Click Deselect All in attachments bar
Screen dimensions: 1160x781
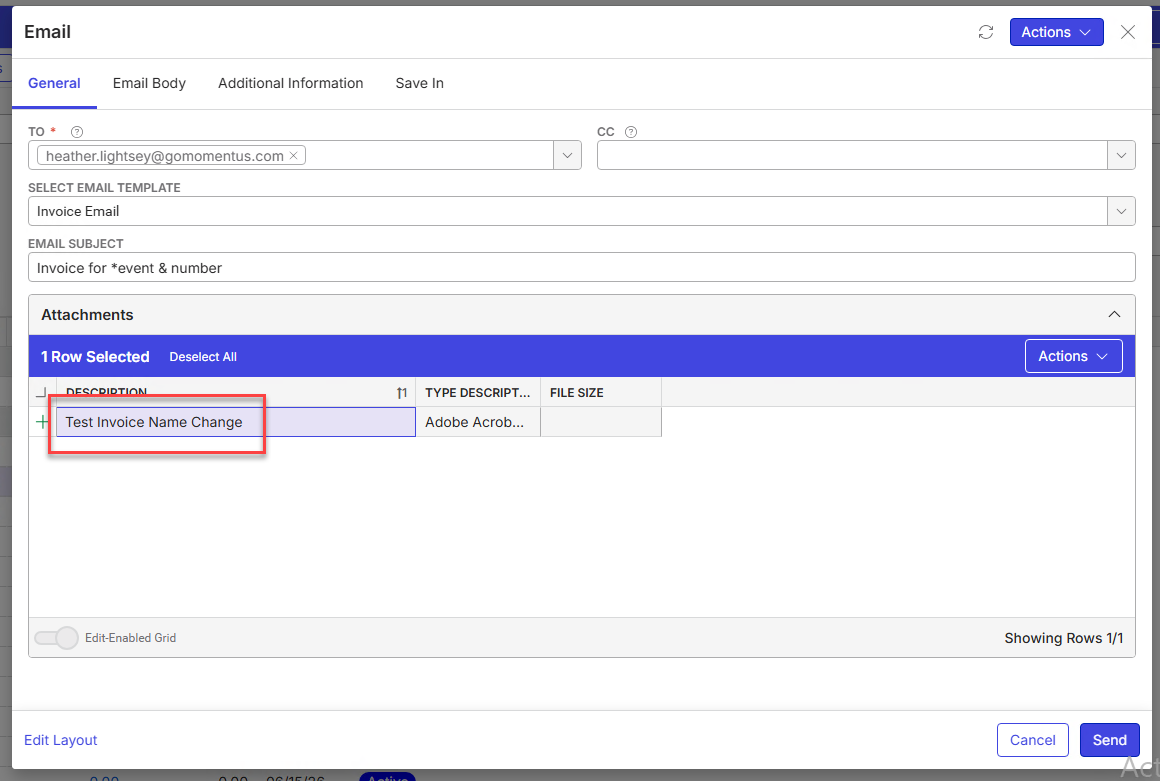click(203, 356)
